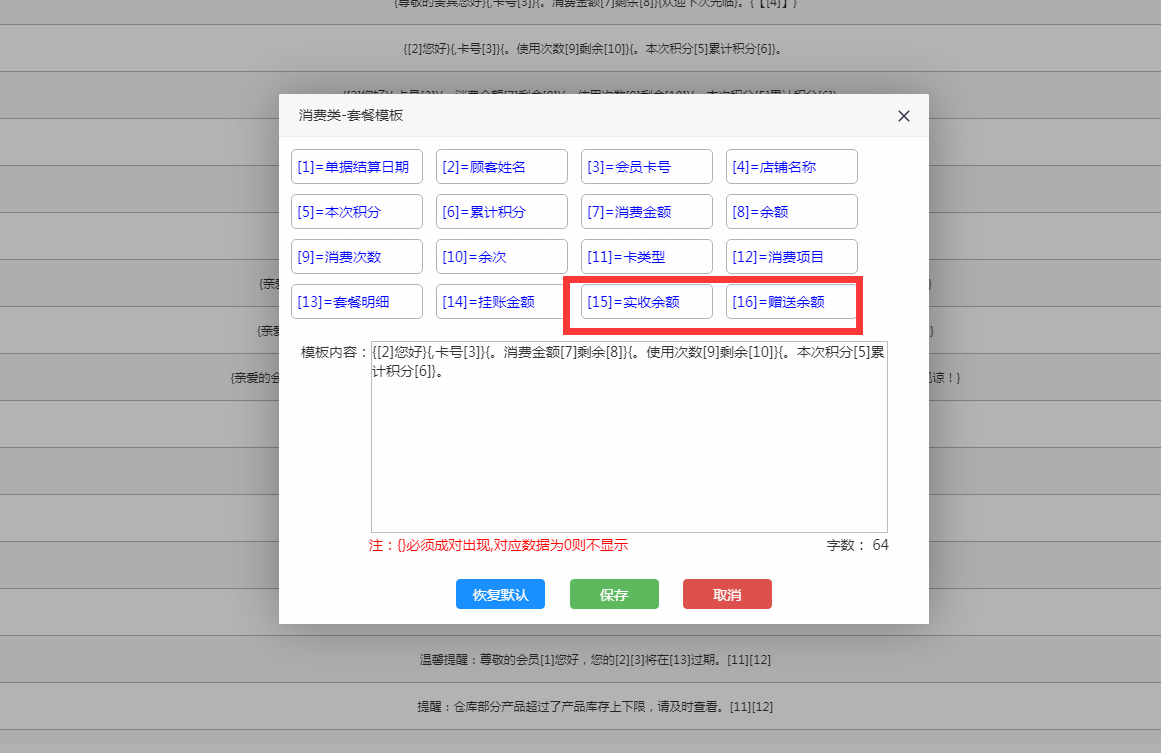Insert the [15]=实收余额 variable
1161x753 pixels.
647,302
